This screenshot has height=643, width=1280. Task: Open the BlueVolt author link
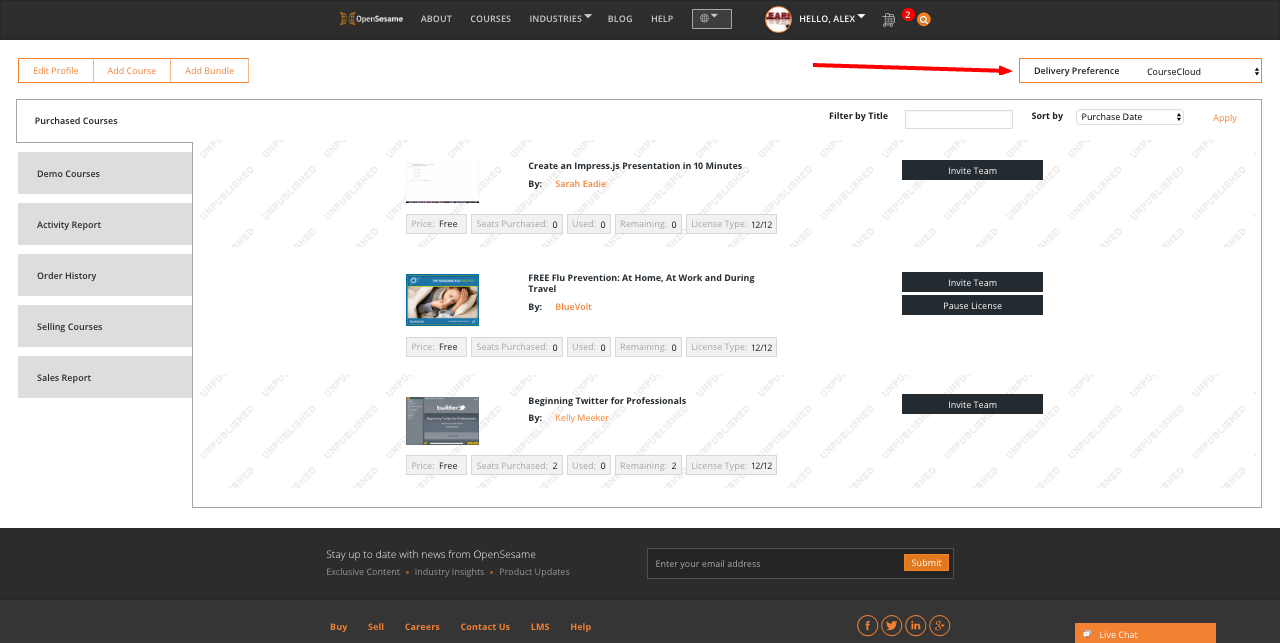click(x=573, y=307)
